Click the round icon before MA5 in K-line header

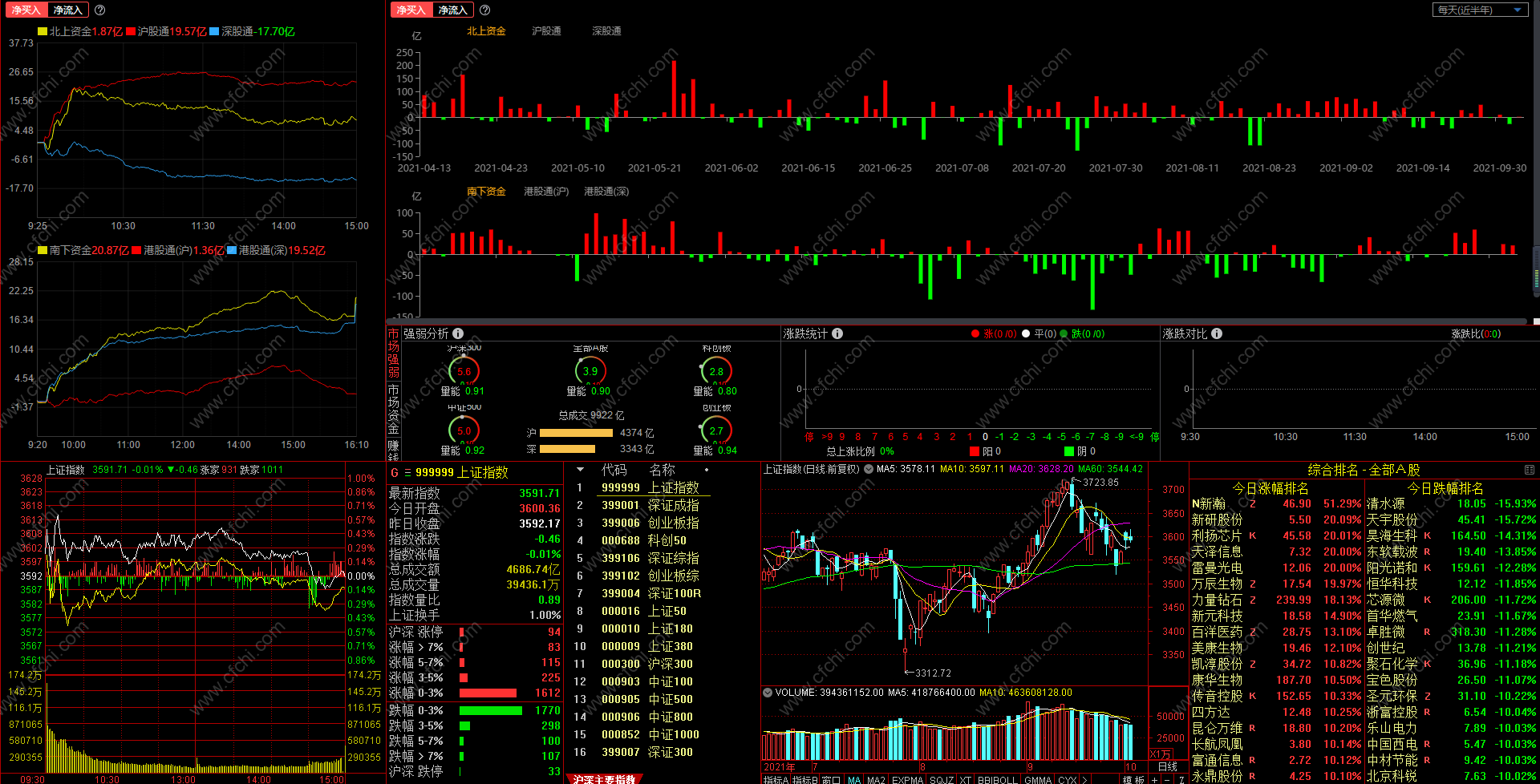pos(869,469)
